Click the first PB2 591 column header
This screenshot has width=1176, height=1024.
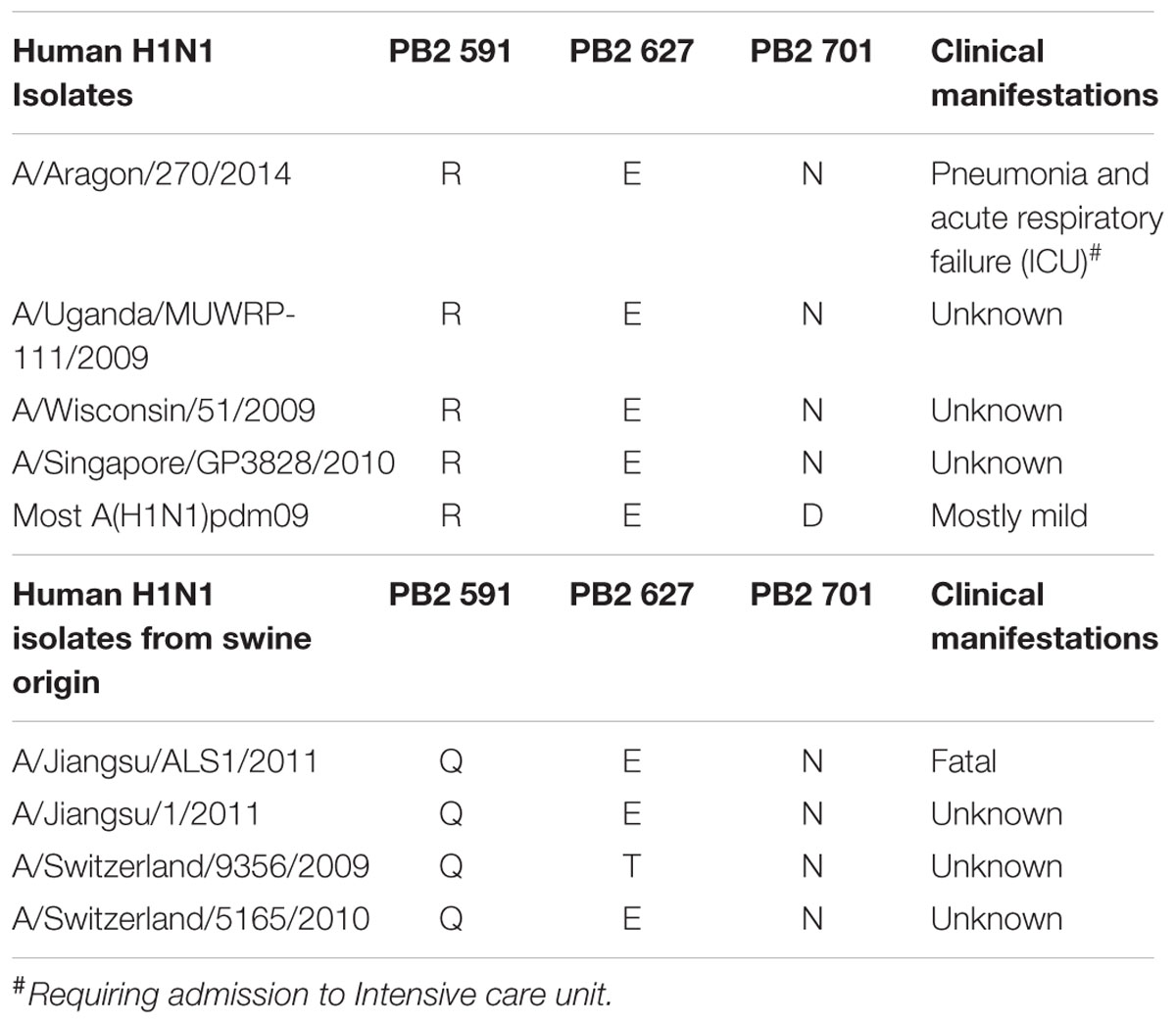(x=450, y=51)
